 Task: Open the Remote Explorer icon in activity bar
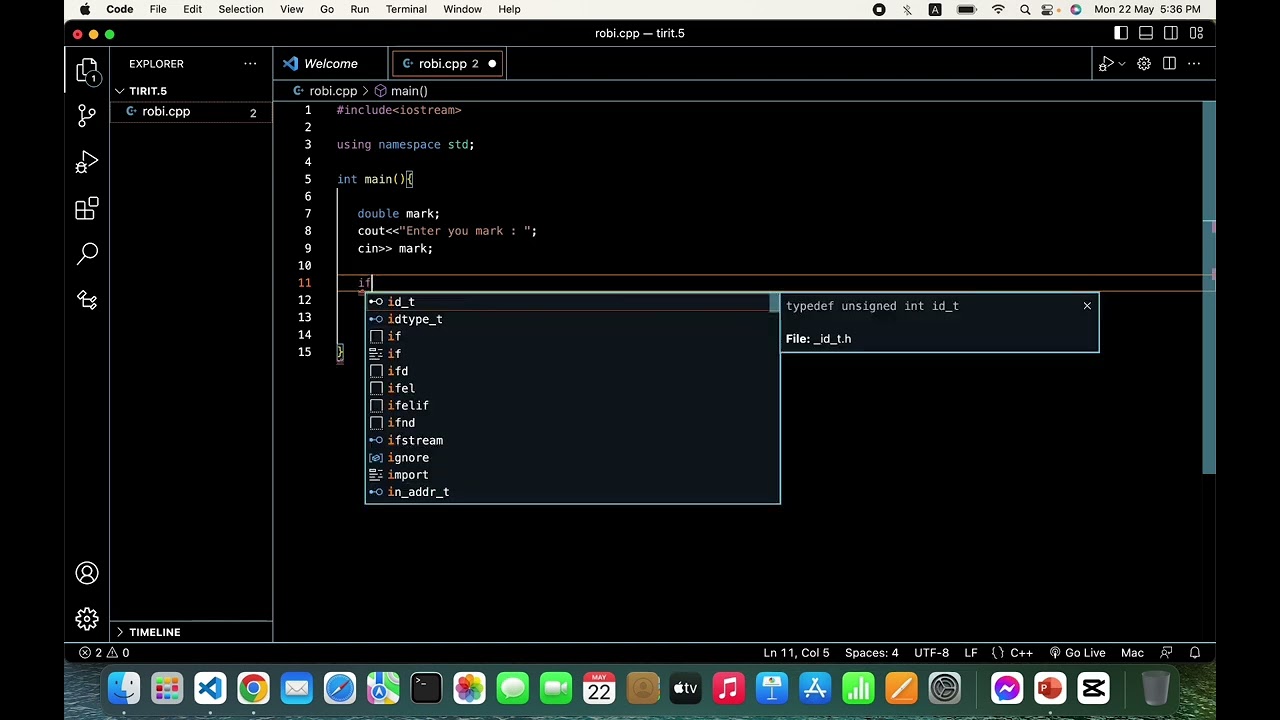[87, 300]
